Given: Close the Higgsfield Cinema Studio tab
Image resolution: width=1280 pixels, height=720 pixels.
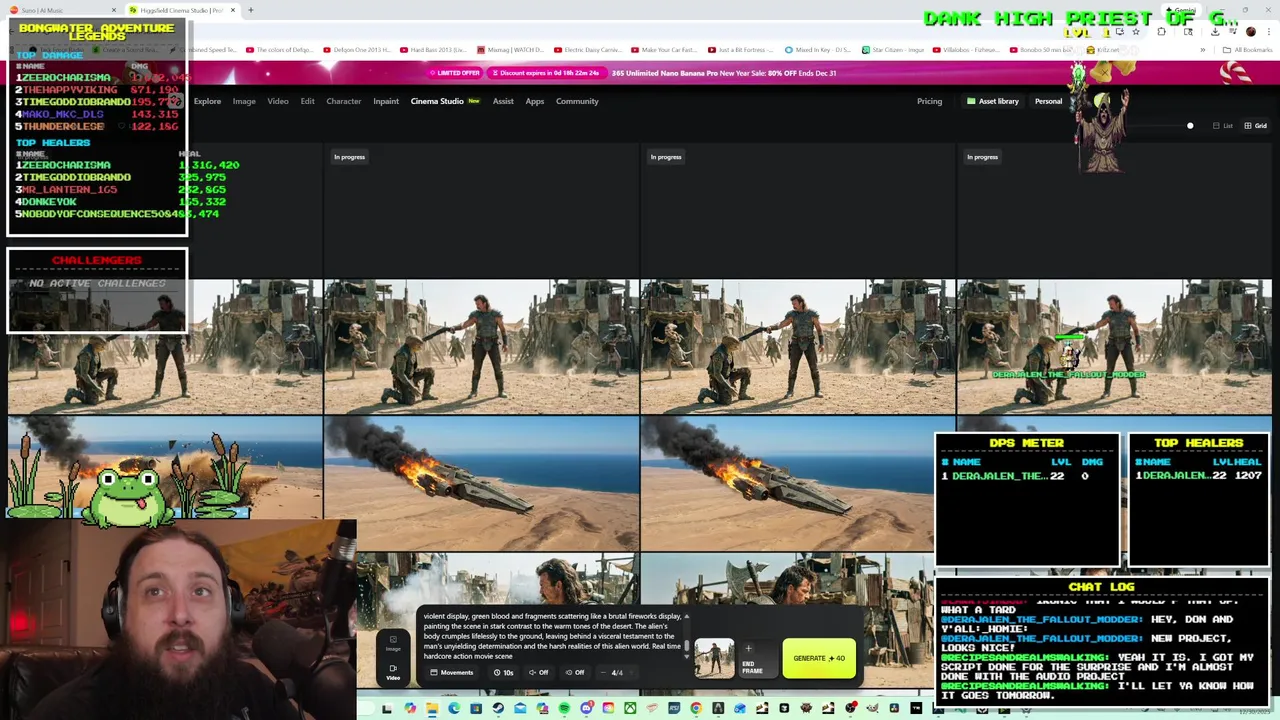Looking at the screenshot, I should point(233,10).
